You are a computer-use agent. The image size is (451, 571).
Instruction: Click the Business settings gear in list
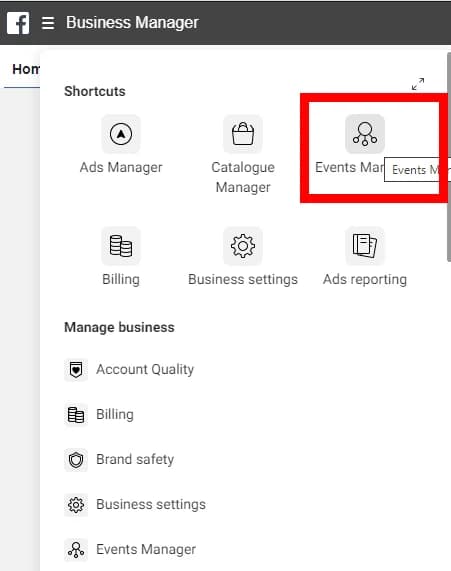[76, 505]
